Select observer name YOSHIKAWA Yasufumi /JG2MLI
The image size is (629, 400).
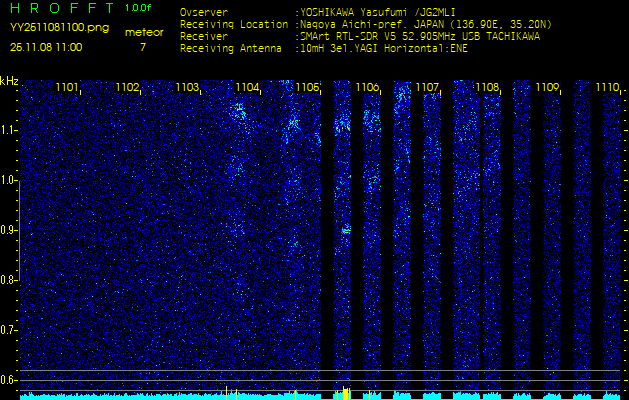pos(380,12)
